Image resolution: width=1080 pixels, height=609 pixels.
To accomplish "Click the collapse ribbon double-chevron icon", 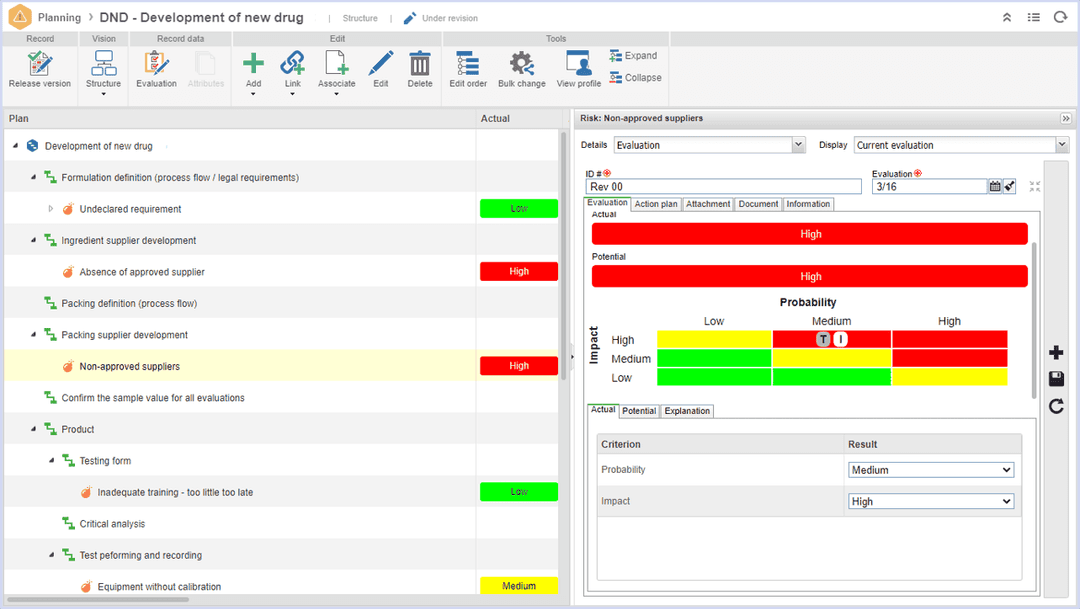I will pos(1006,18).
